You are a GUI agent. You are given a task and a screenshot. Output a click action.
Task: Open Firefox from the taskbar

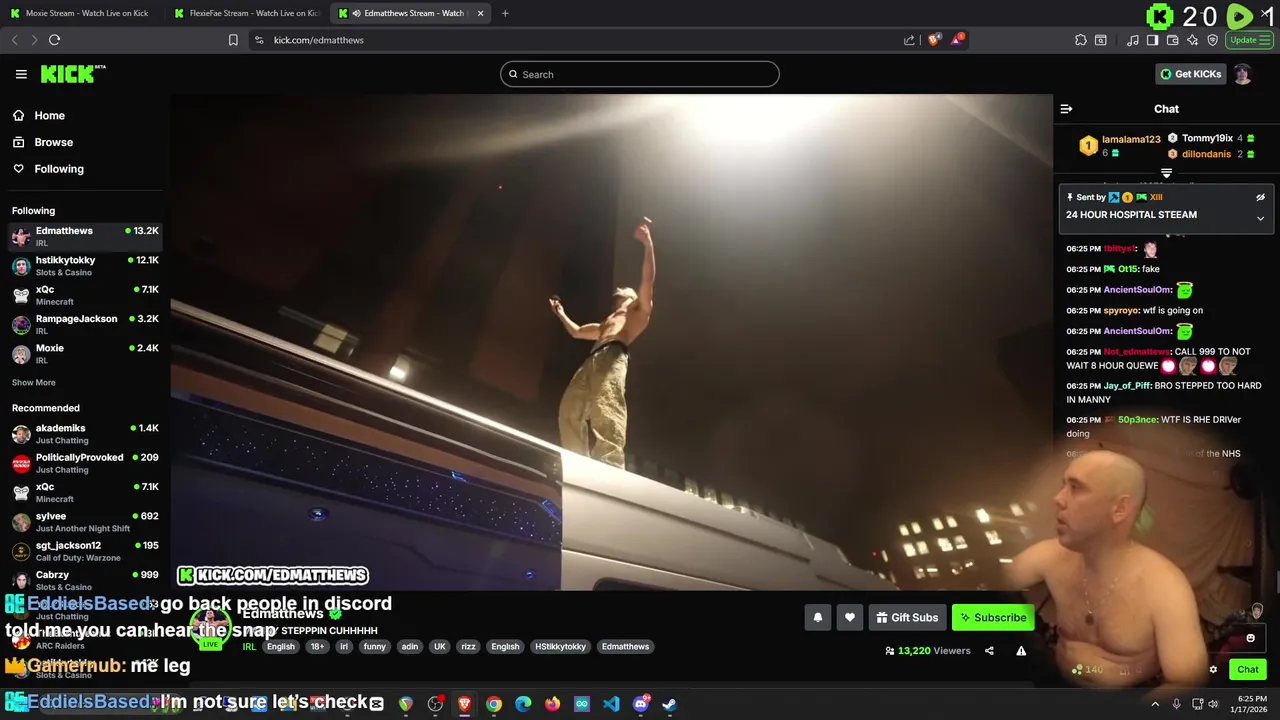(x=553, y=704)
